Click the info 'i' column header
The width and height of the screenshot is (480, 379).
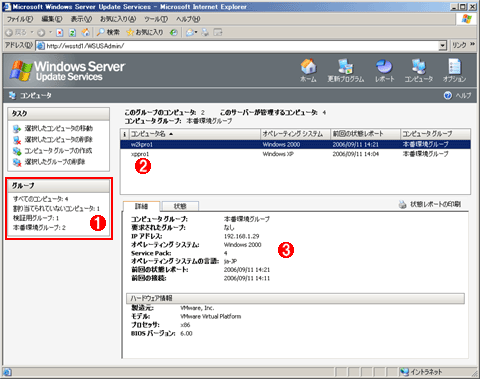[125, 134]
